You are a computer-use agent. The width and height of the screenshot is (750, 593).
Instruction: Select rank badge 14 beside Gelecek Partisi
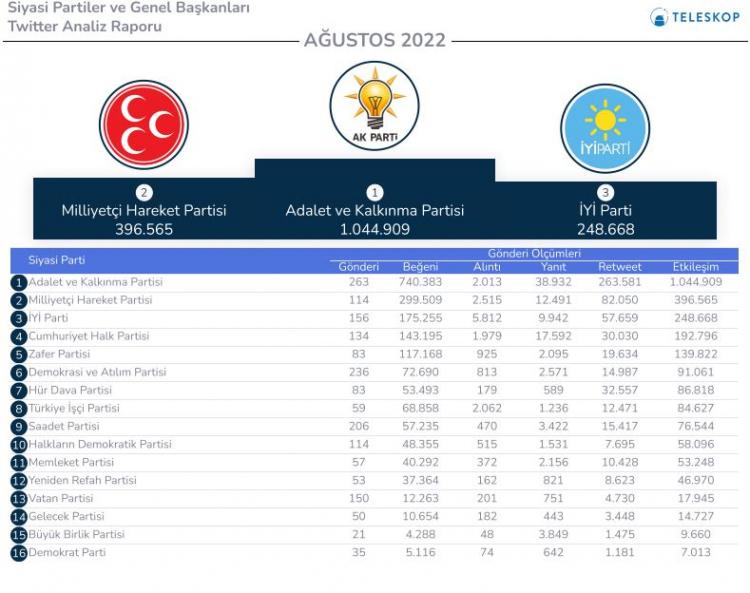19,517
